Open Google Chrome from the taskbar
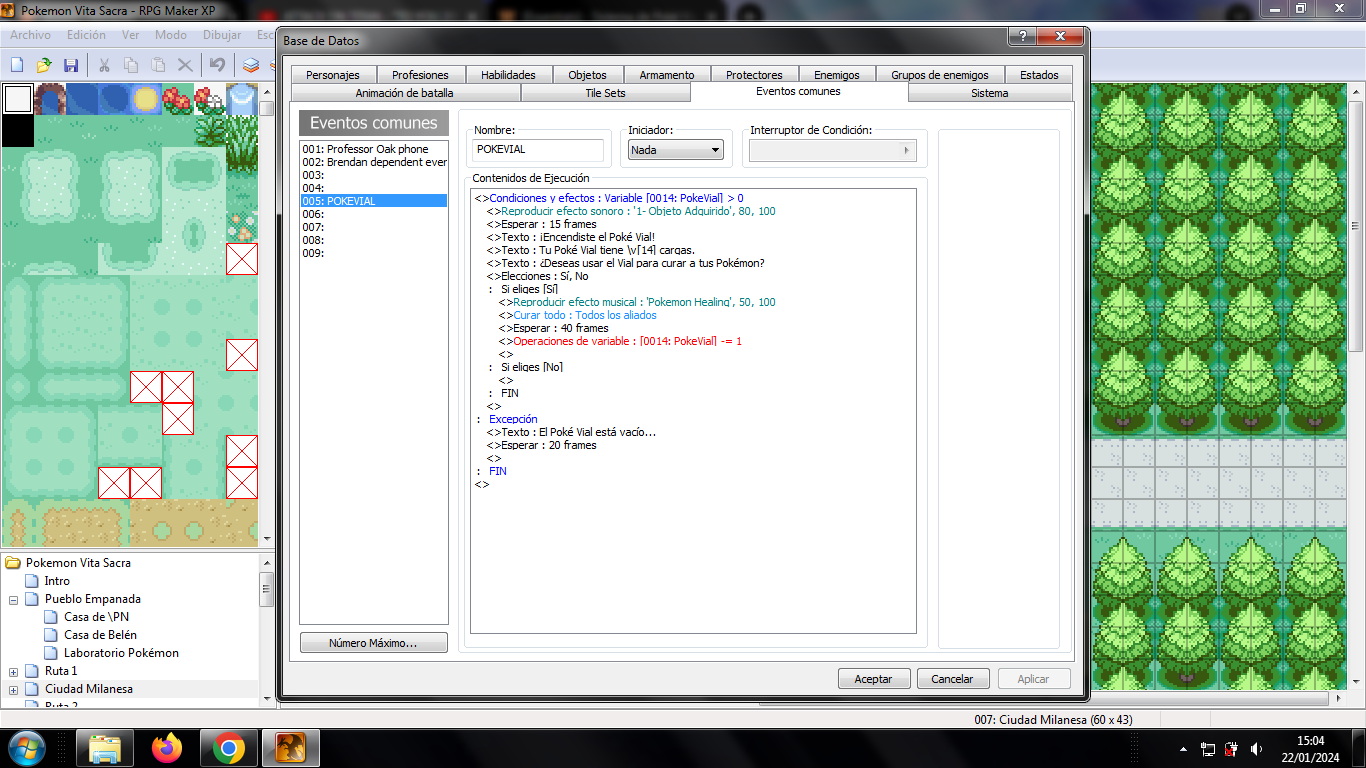1366x768 pixels. 229,748
